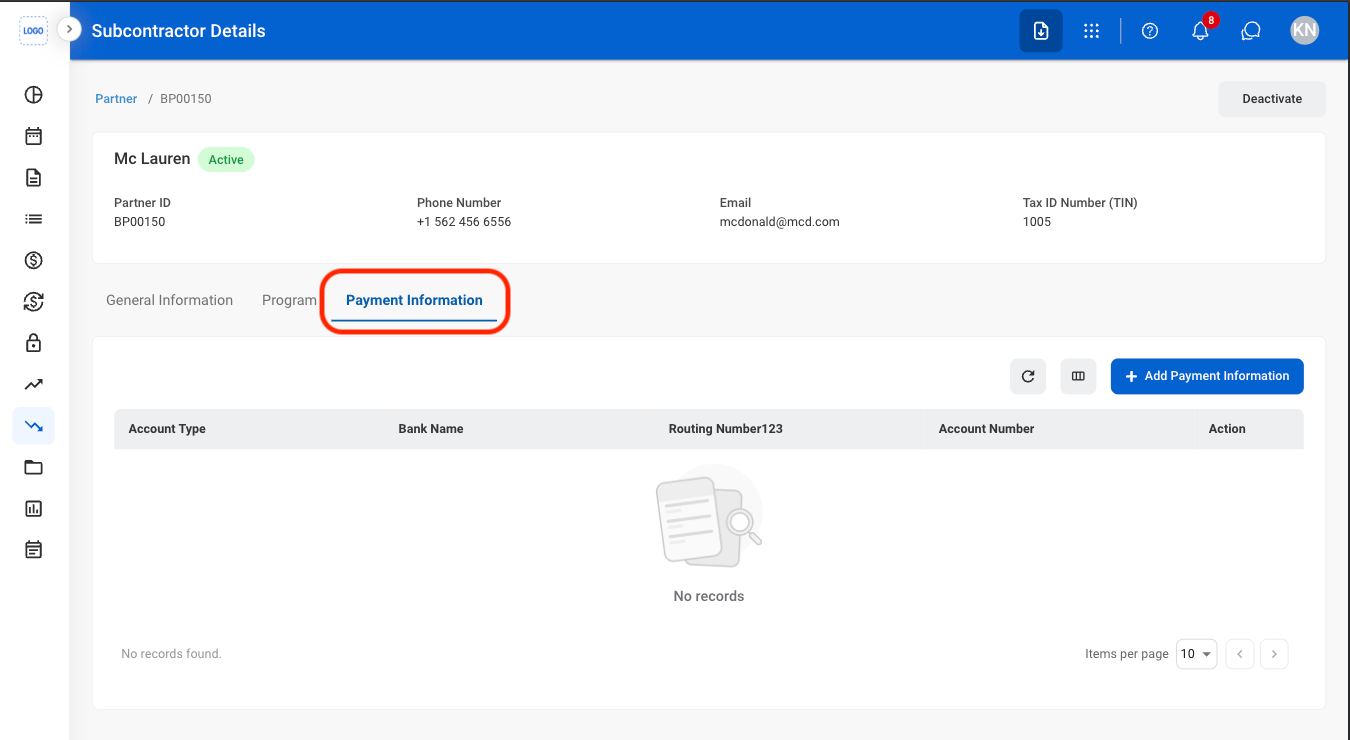Open the apps grid menu
The height and width of the screenshot is (740, 1350).
click(1092, 31)
